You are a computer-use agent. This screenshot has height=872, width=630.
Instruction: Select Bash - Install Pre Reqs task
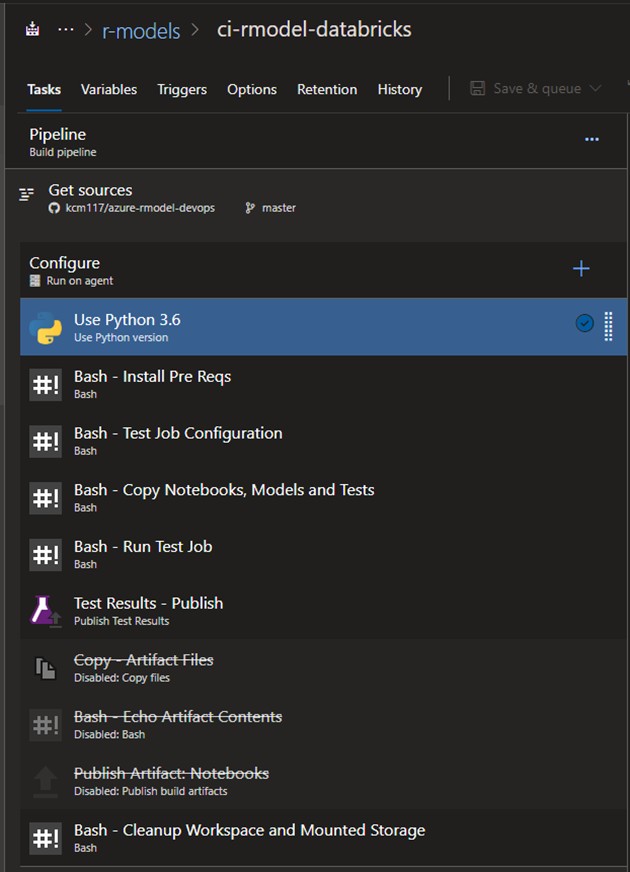324,384
